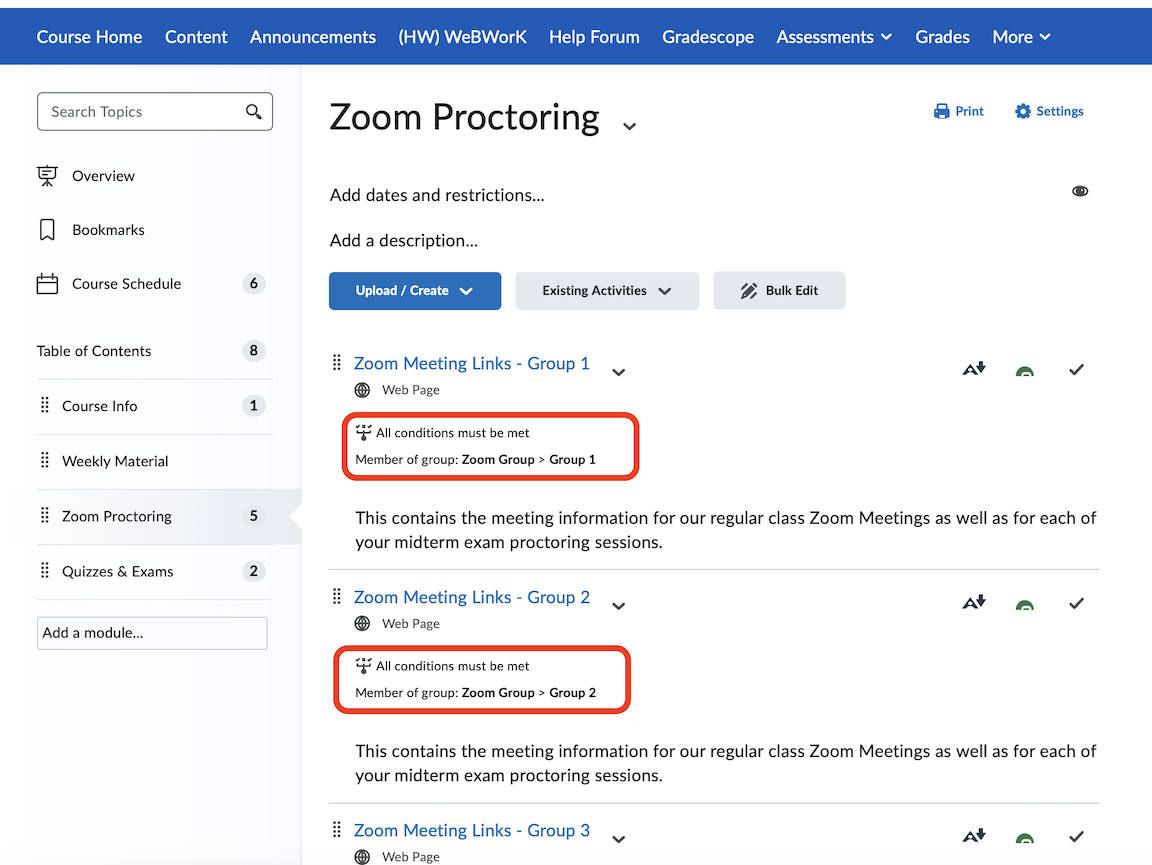1152x865 pixels.
Task: Click the Bulk Edit button
Action: coord(779,291)
